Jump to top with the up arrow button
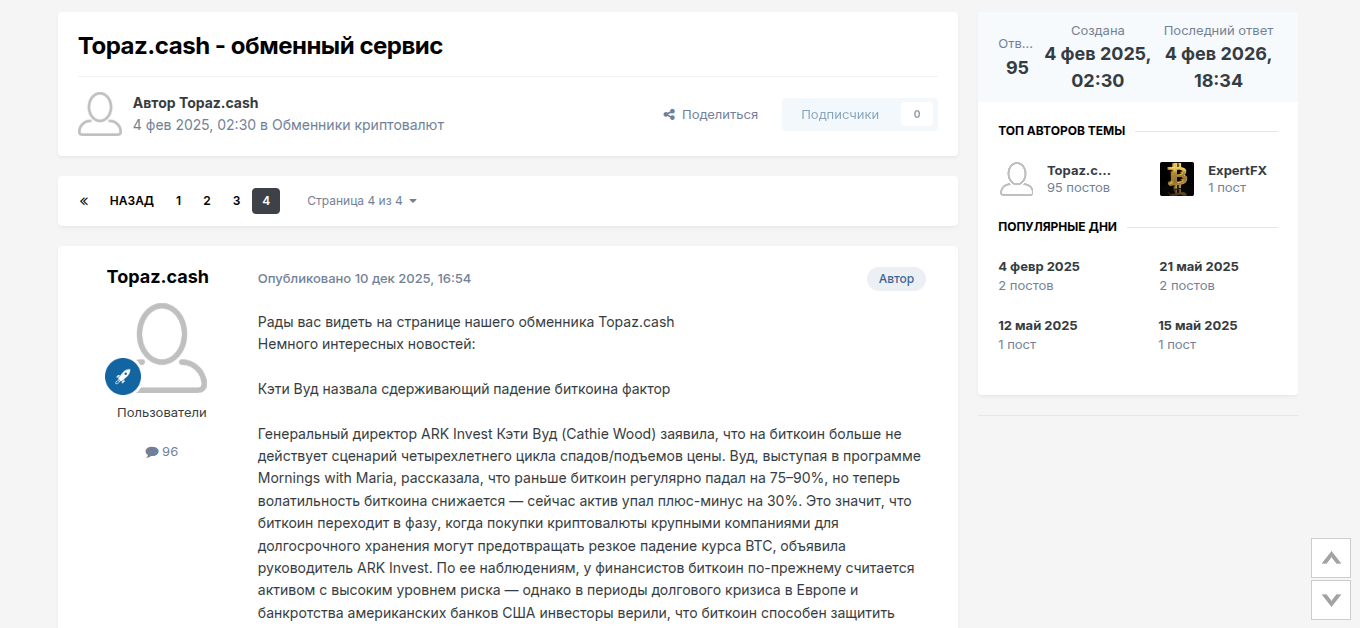Viewport: 1360px width, 628px height. click(x=1331, y=558)
